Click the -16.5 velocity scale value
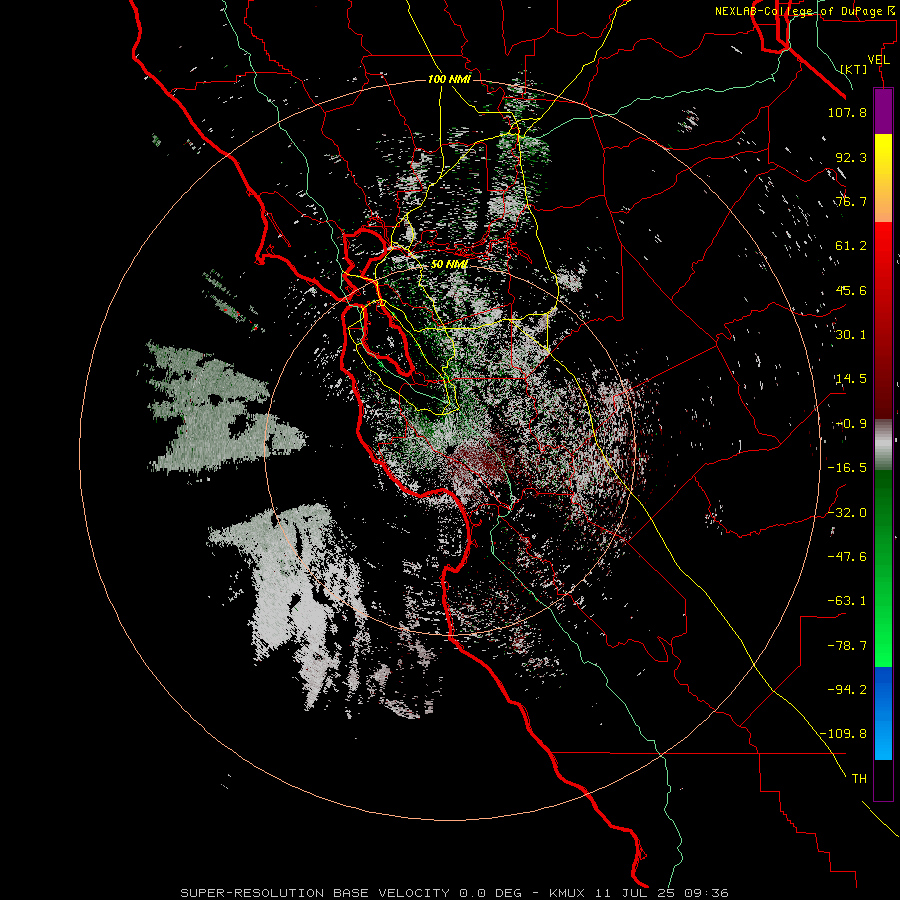The height and width of the screenshot is (900, 900). pyautogui.click(x=847, y=468)
